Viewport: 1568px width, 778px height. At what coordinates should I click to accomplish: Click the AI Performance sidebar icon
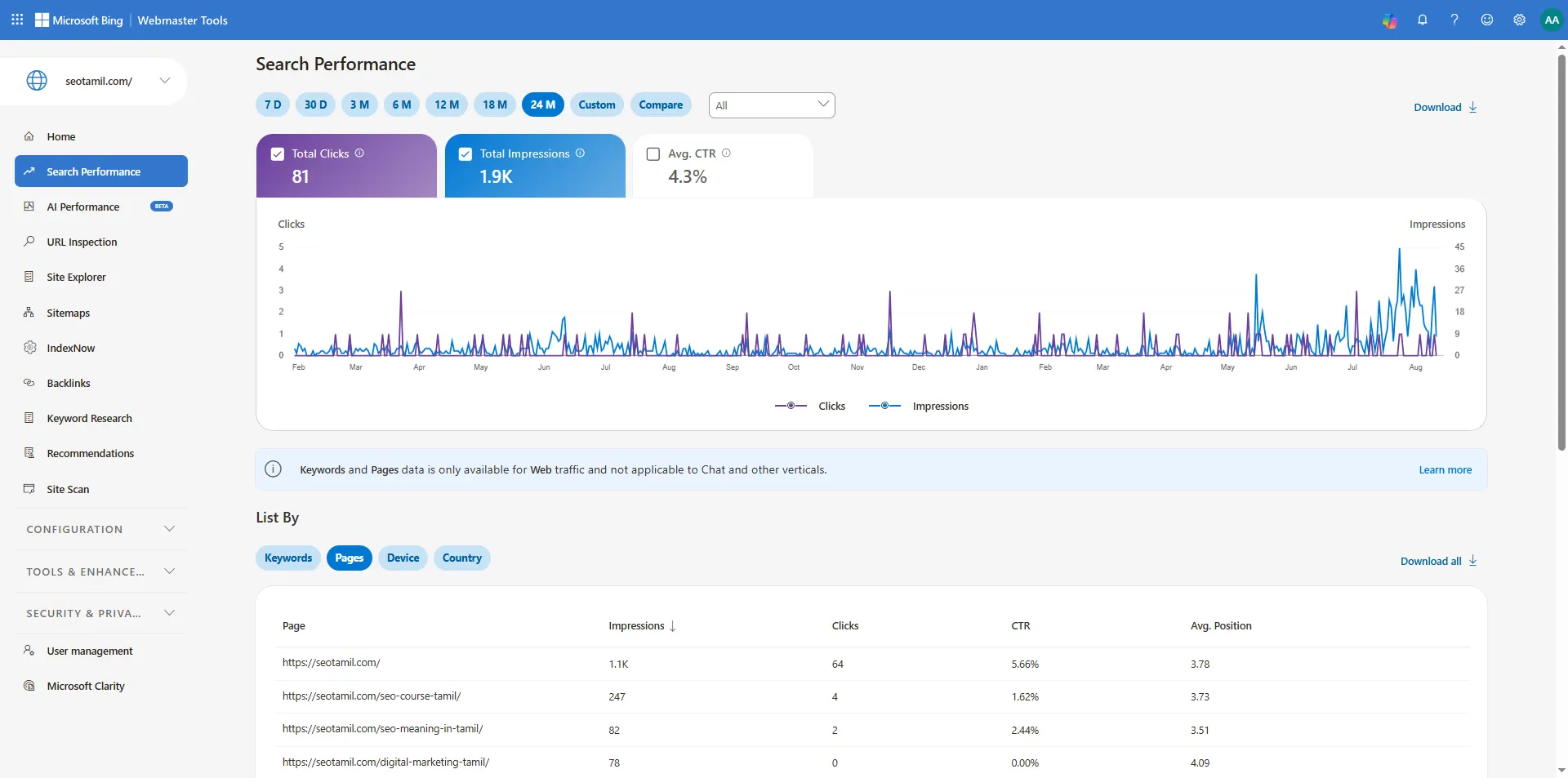pos(29,207)
